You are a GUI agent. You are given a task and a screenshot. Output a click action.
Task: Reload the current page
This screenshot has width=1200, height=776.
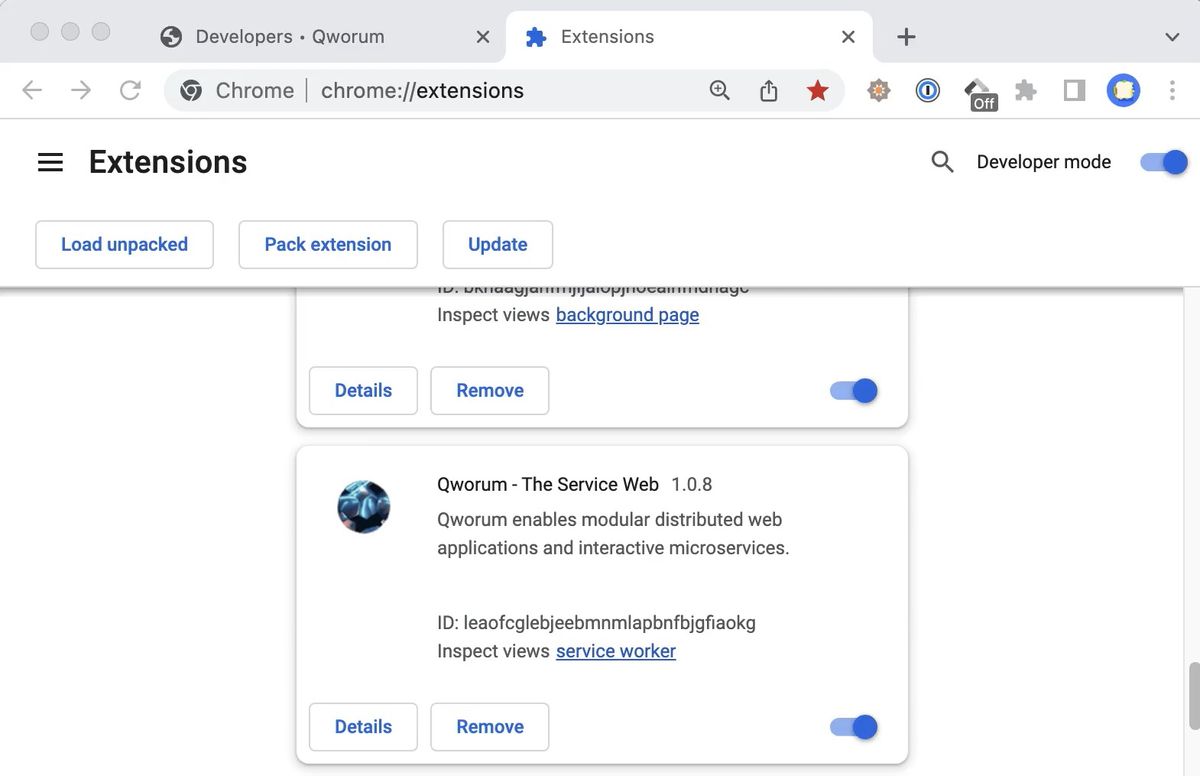[130, 91]
